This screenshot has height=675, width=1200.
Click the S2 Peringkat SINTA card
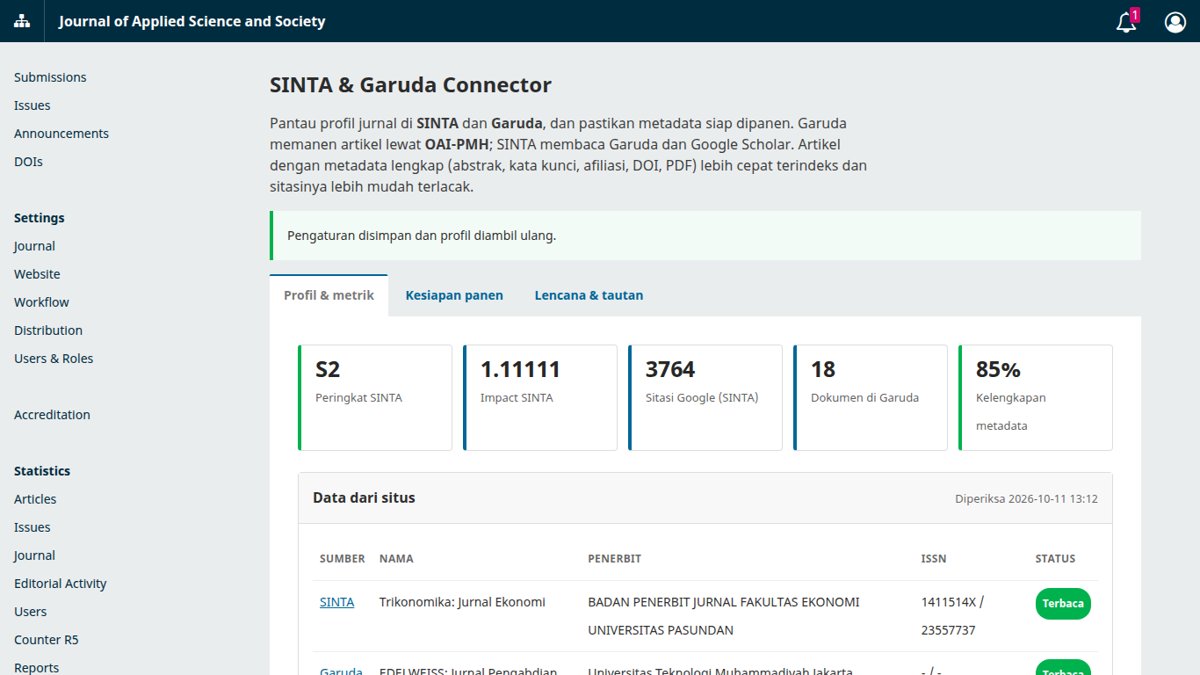pyautogui.click(x=375, y=398)
